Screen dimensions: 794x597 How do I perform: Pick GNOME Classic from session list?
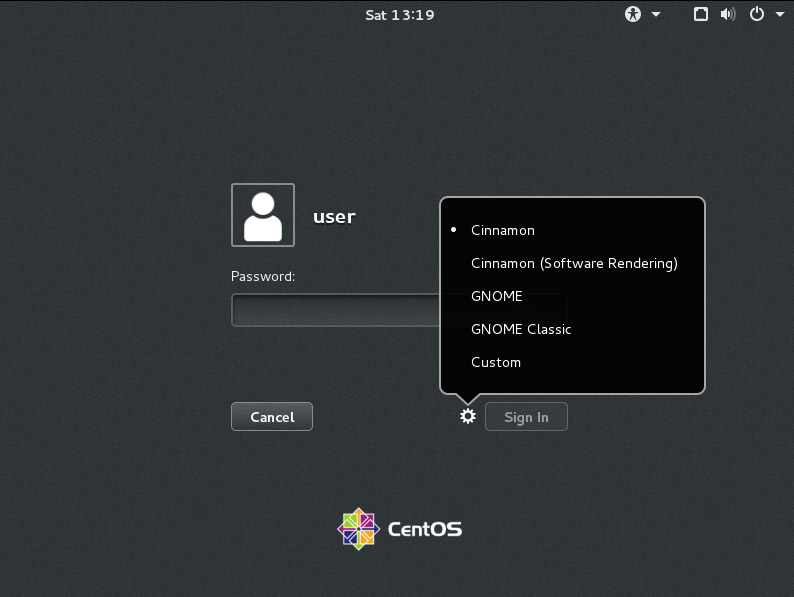coord(521,330)
